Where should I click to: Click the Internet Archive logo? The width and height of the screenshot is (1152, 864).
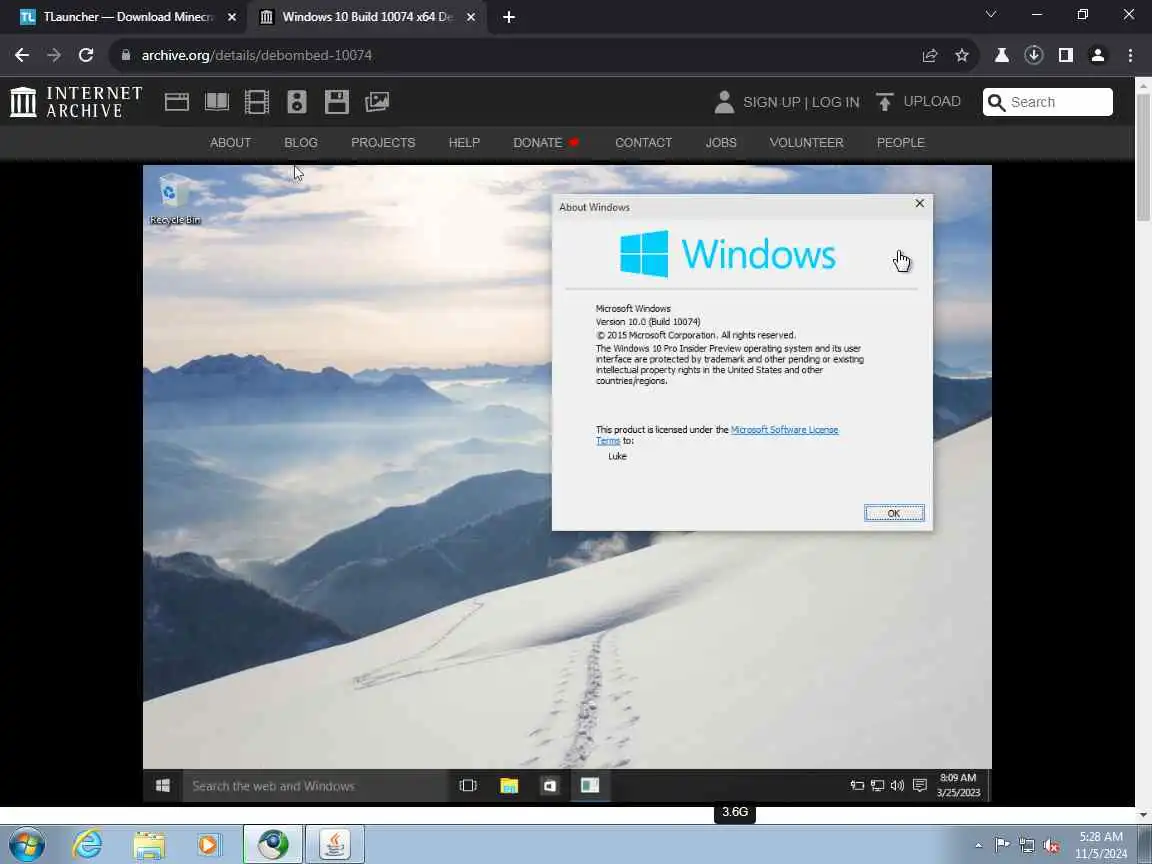click(x=76, y=101)
